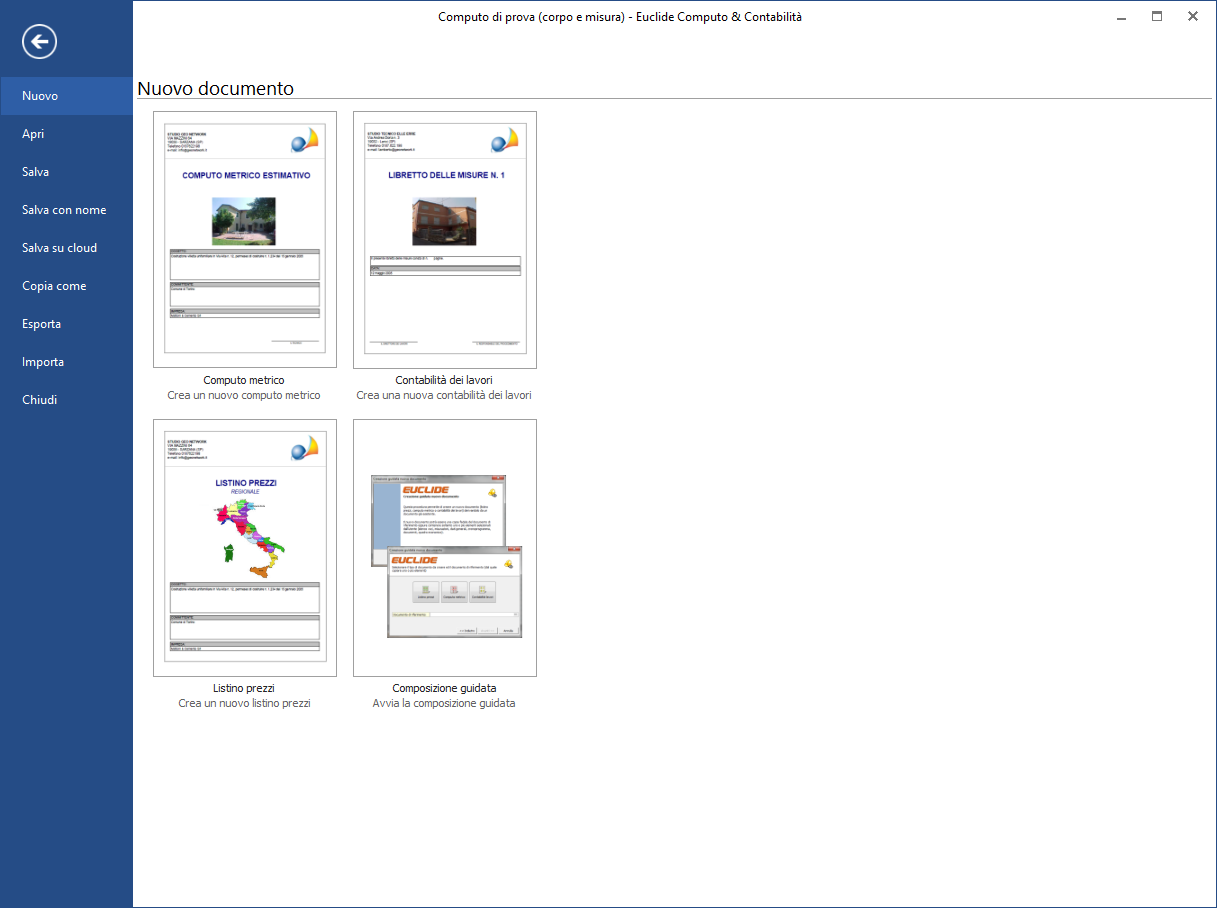Open the Apri menu entry
The image size is (1217, 908).
point(33,134)
